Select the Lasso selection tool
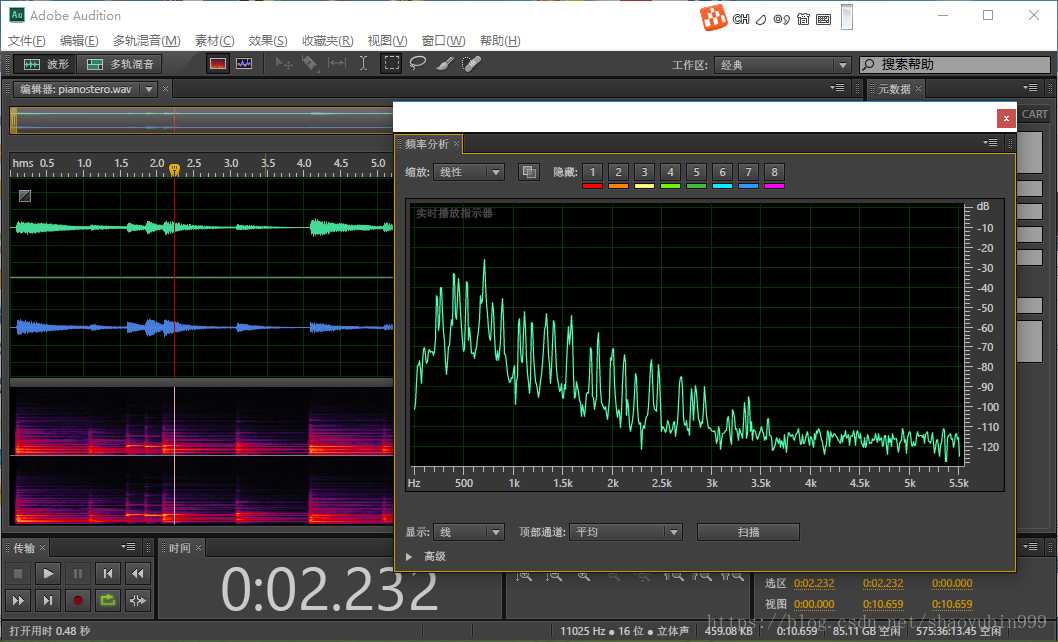 tap(418, 63)
